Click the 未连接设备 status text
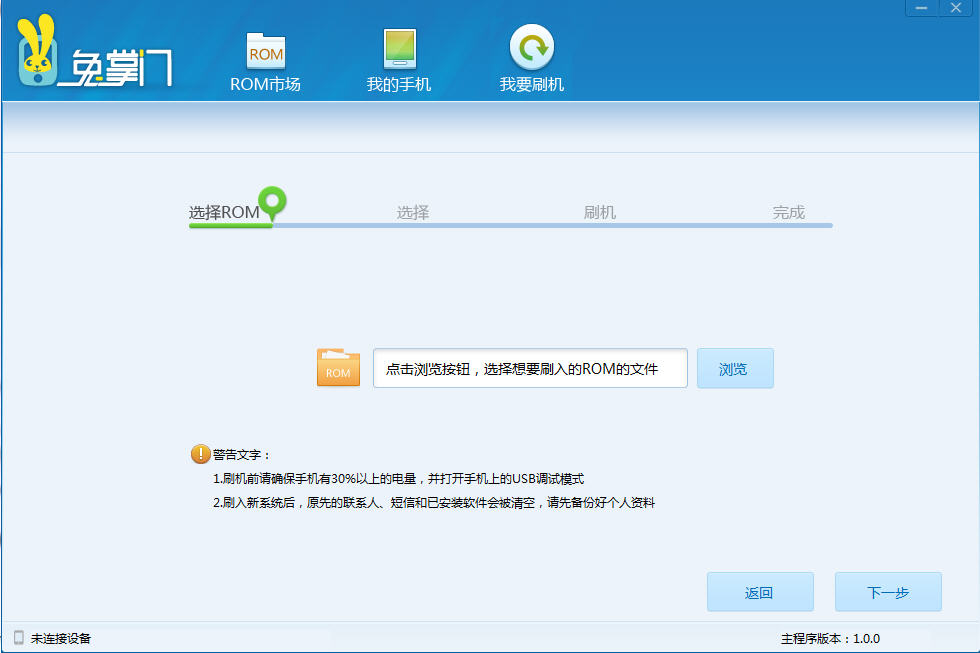Image resolution: width=980 pixels, height=653 pixels. tap(61, 638)
